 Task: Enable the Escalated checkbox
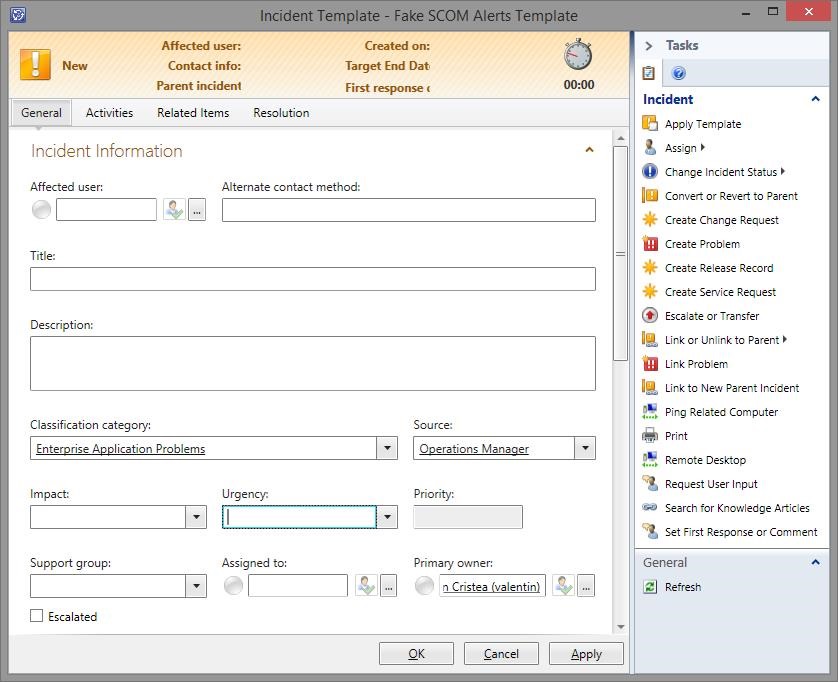(37, 616)
